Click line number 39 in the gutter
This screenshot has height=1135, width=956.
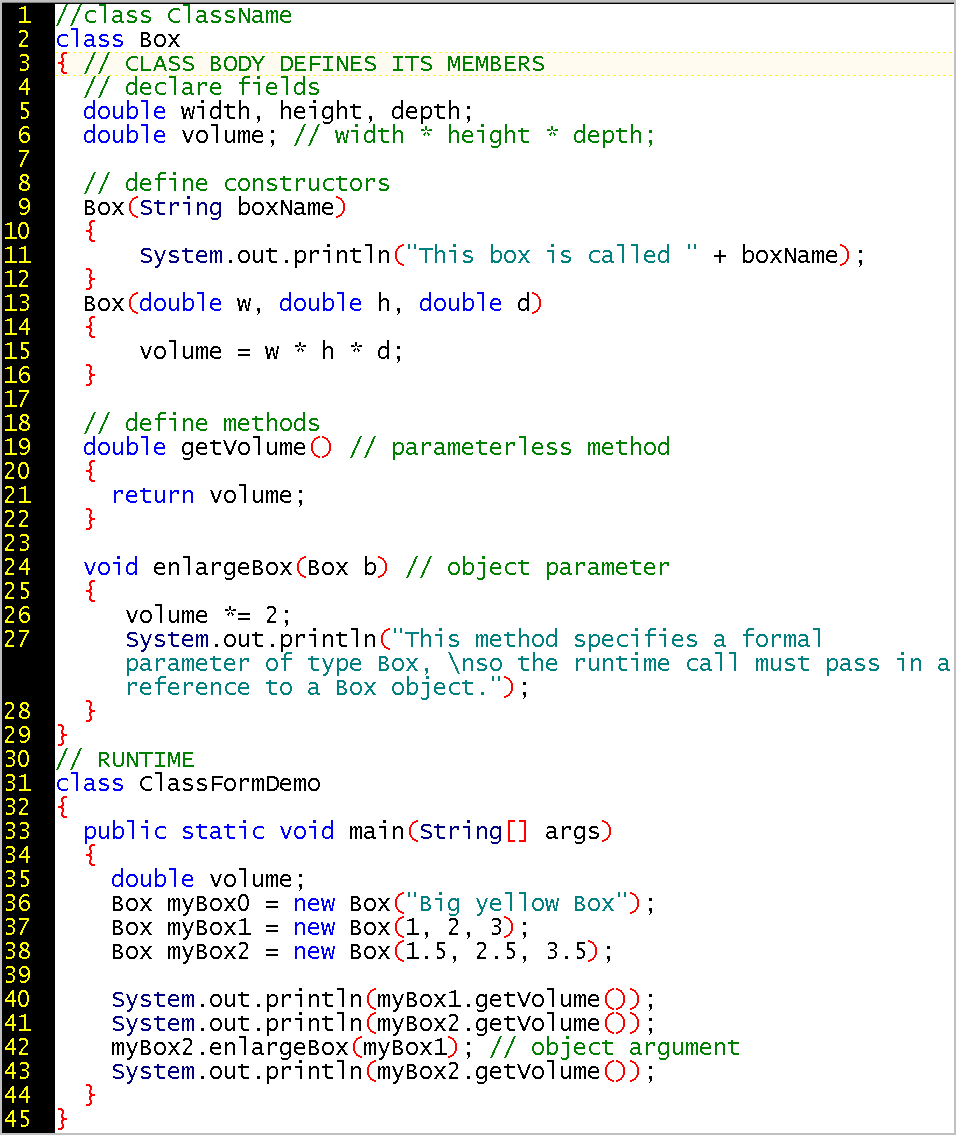17,975
